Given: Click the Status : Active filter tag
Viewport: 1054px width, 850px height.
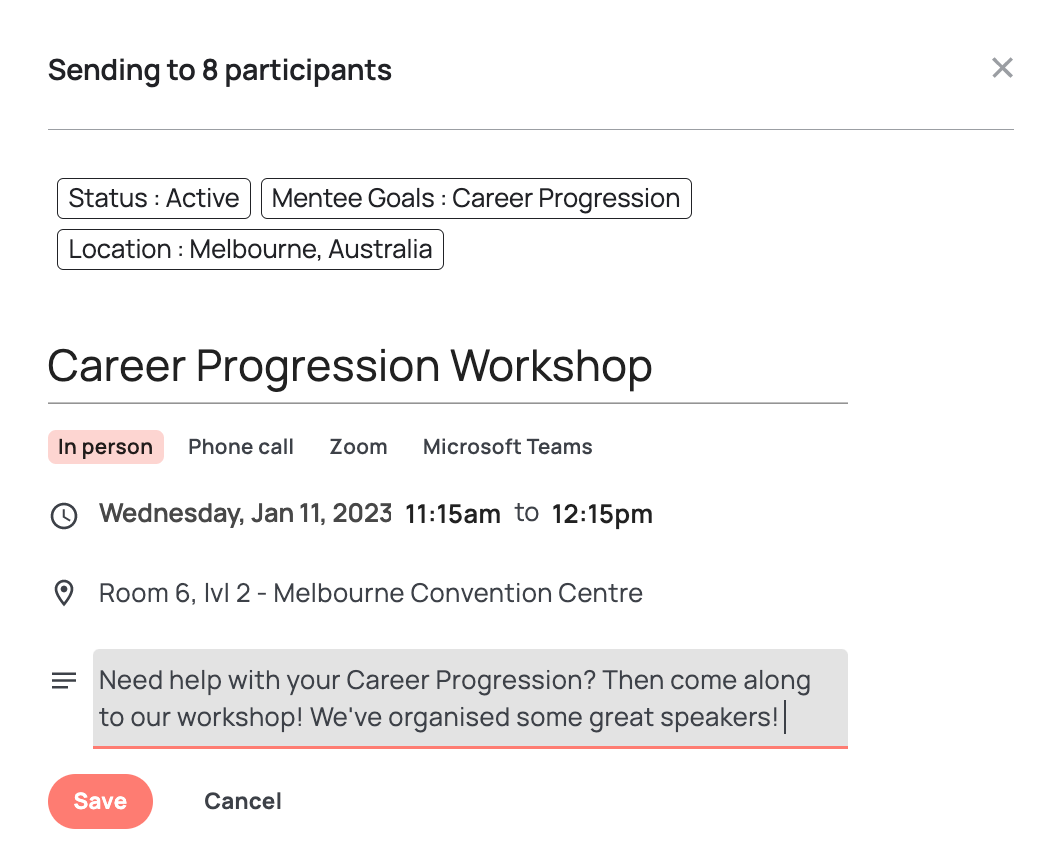Looking at the screenshot, I should pos(154,198).
